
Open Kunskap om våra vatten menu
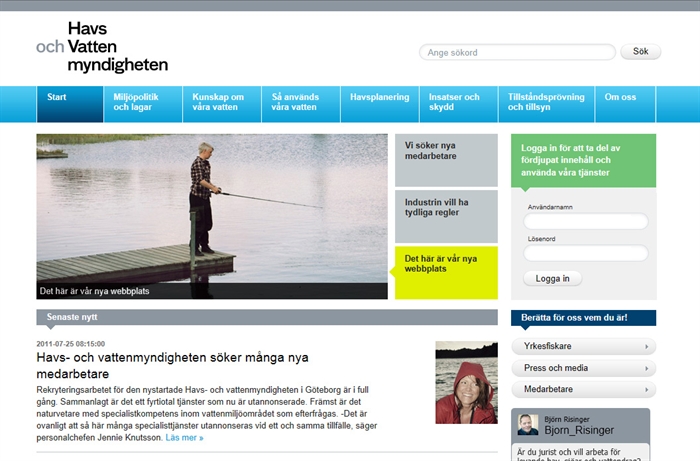point(222,104)
